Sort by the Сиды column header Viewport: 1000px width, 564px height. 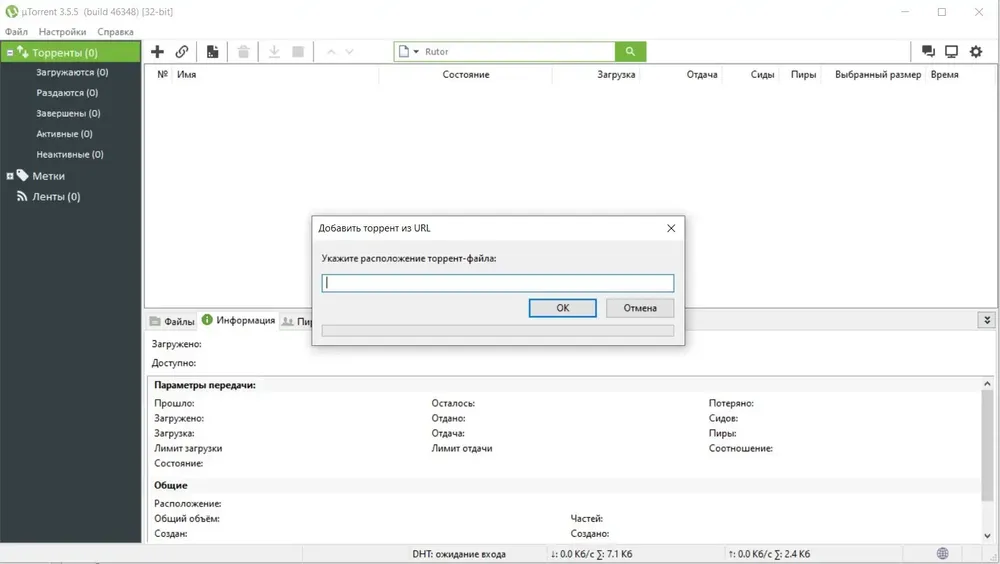click(x=762, y=75)
